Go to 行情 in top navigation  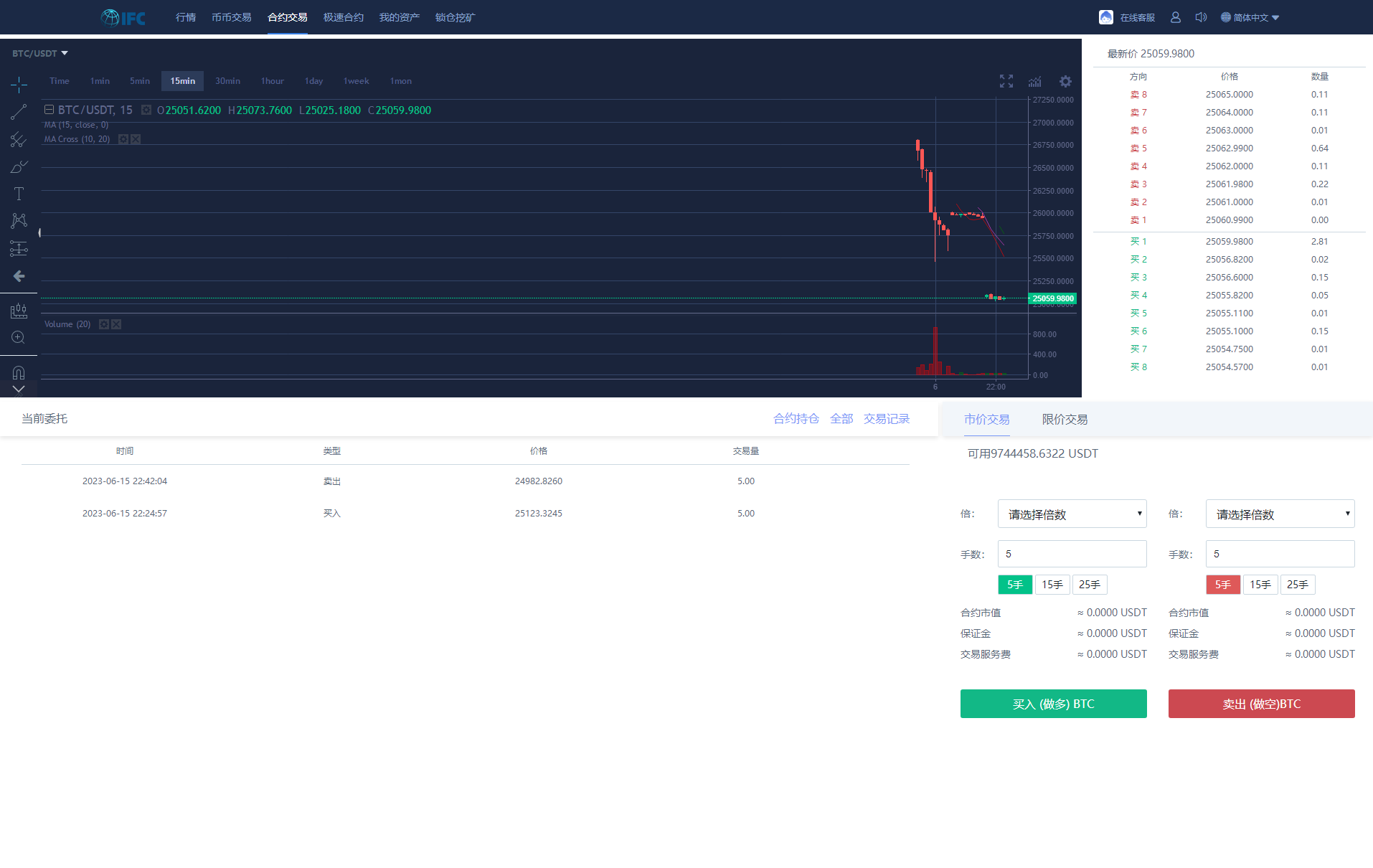click(186, 17)
